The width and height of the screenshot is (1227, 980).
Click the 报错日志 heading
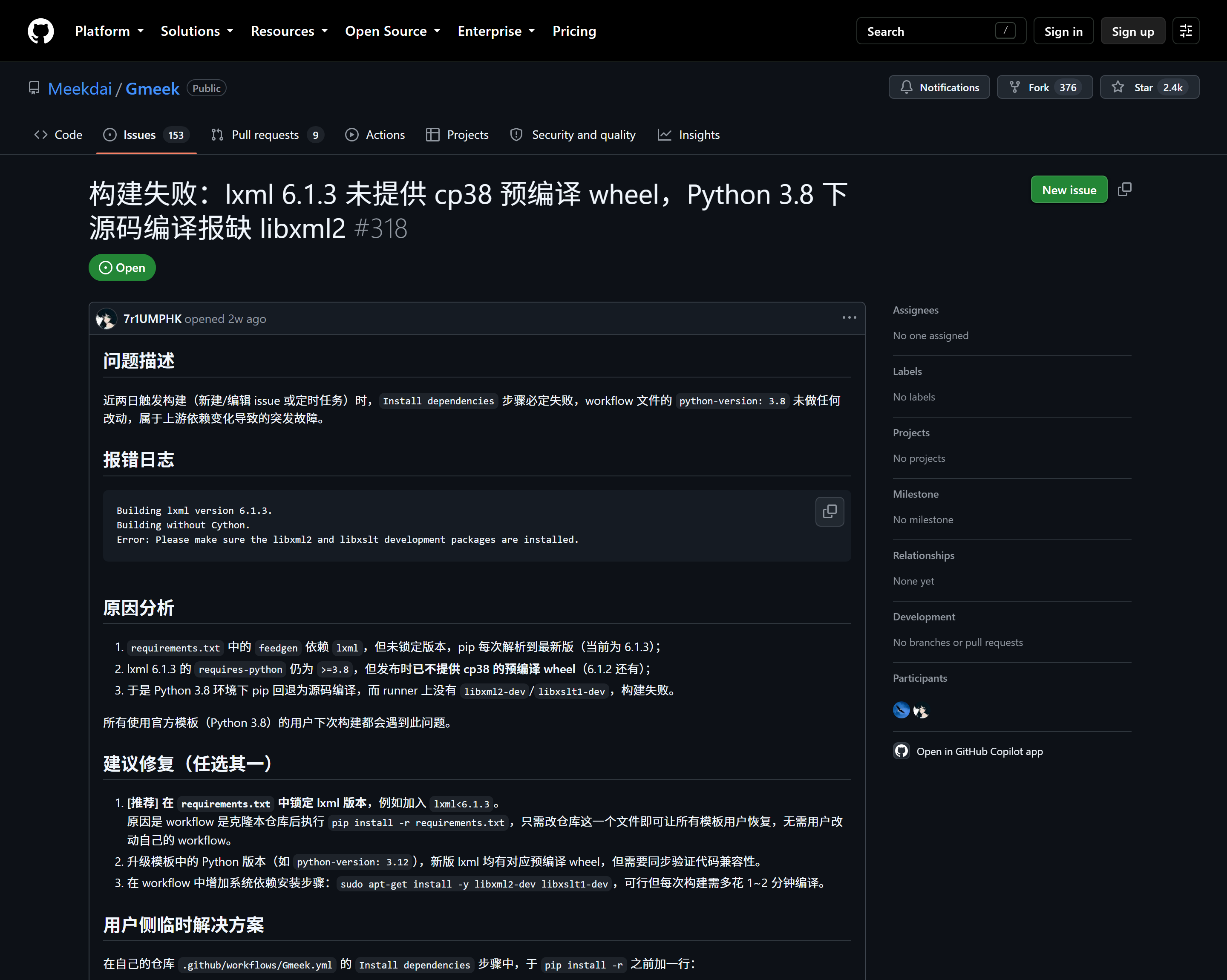139,460
